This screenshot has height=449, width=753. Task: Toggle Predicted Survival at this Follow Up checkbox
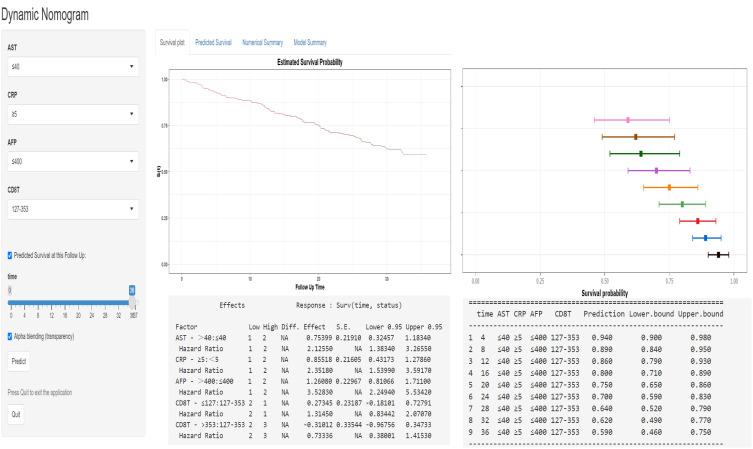click(x=11, y=255)
